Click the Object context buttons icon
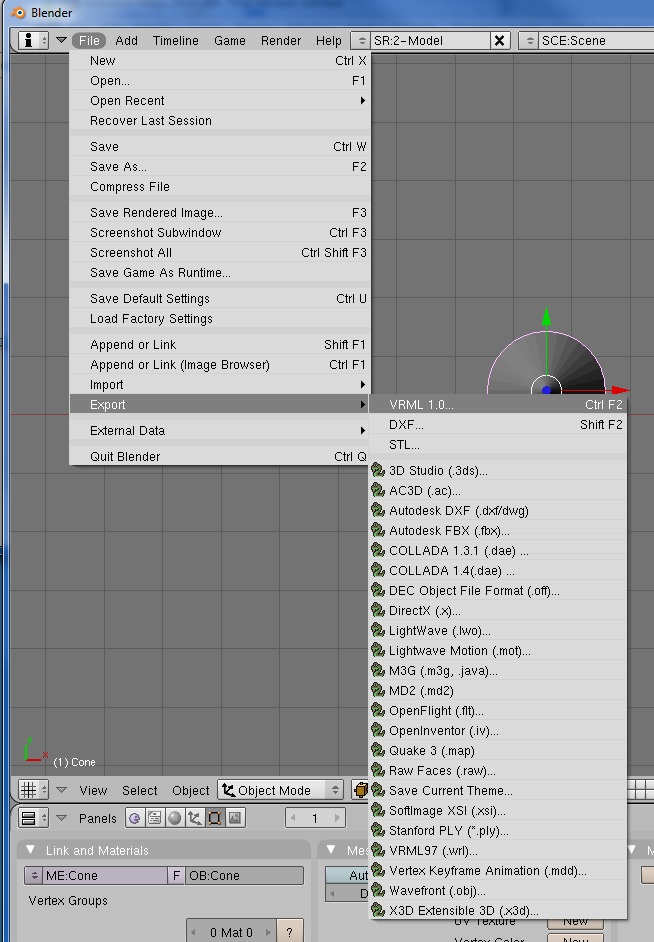Screen dimensions: 654x942 point(195,818)
